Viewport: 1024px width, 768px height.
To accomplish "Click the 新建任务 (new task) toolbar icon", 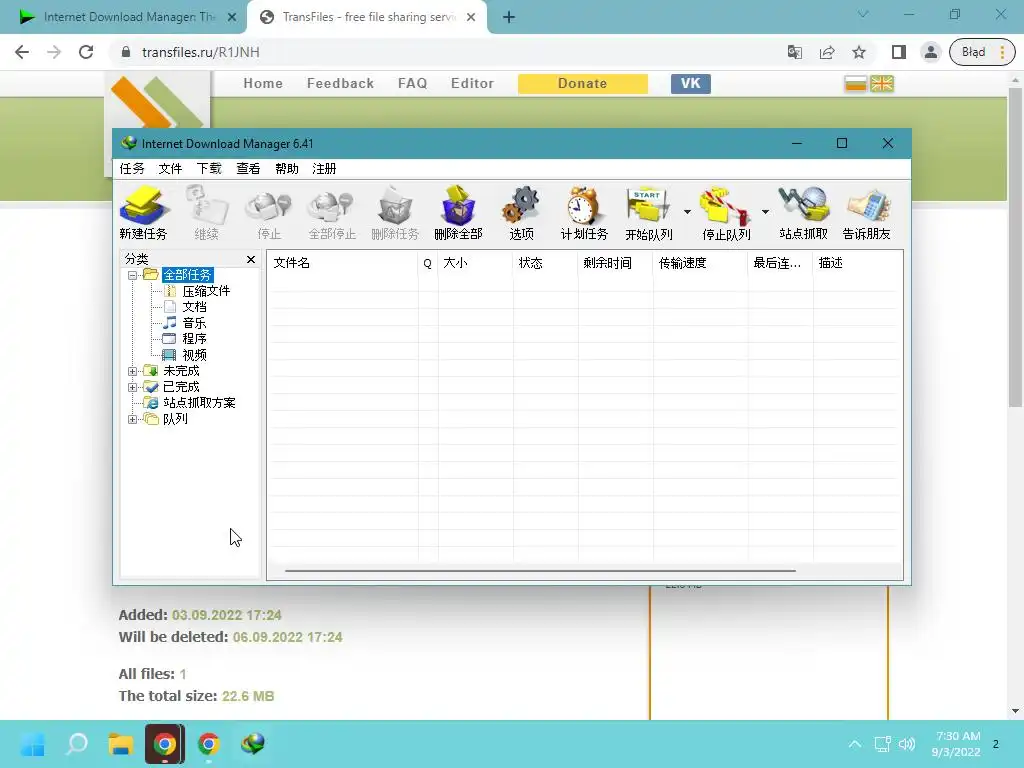I will (x=143, y=212).
